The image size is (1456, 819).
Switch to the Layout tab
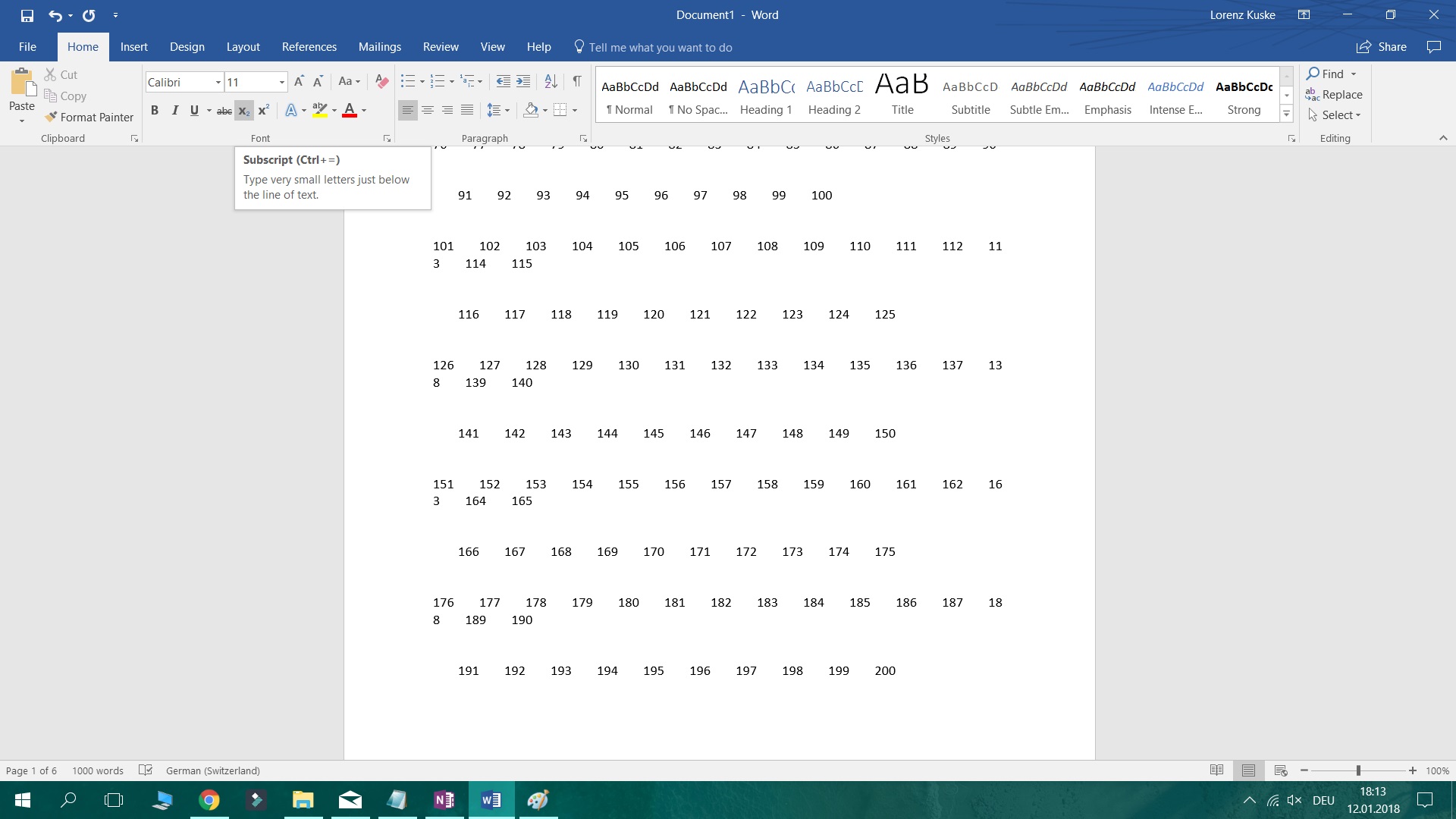[x=243, y=47]
